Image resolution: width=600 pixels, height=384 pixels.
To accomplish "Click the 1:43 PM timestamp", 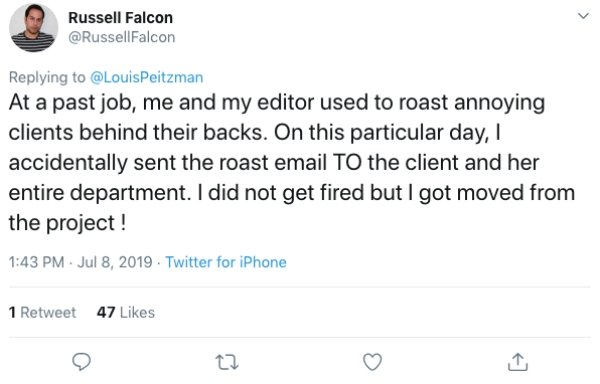I will pyautogui.click(x=36, y=262).
